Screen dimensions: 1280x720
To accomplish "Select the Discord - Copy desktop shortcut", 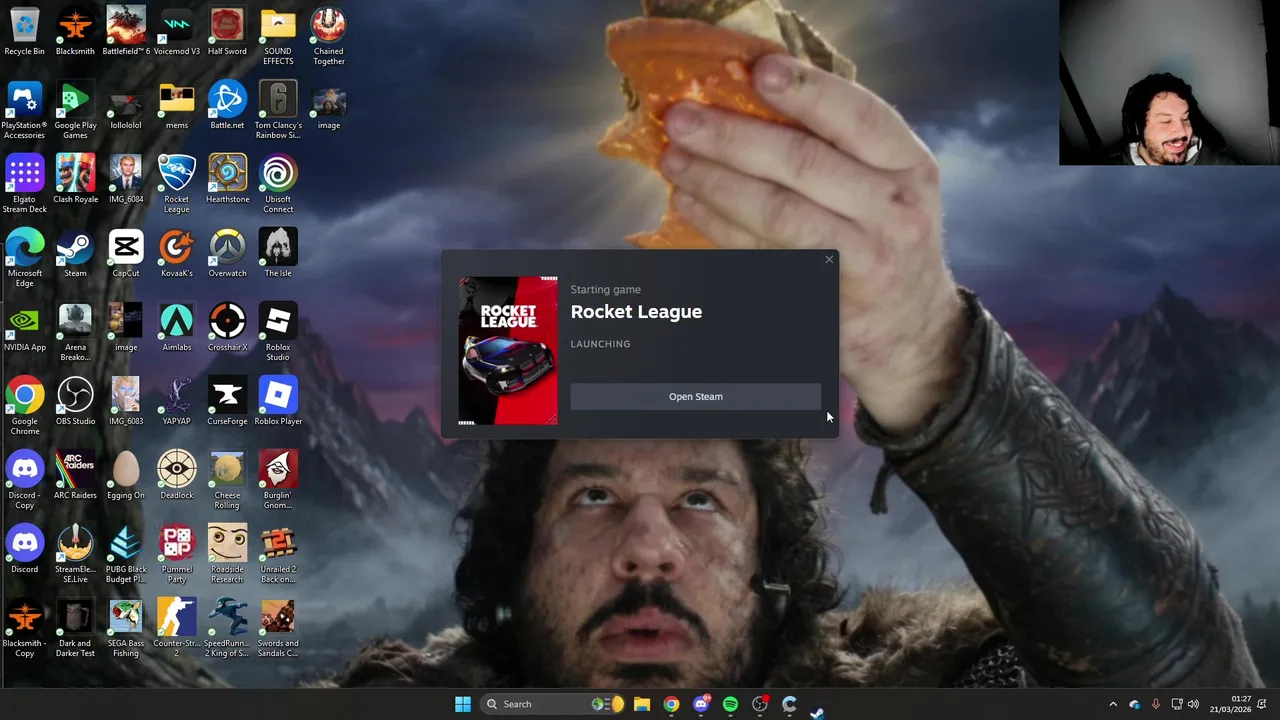I will tap(24, 481).
